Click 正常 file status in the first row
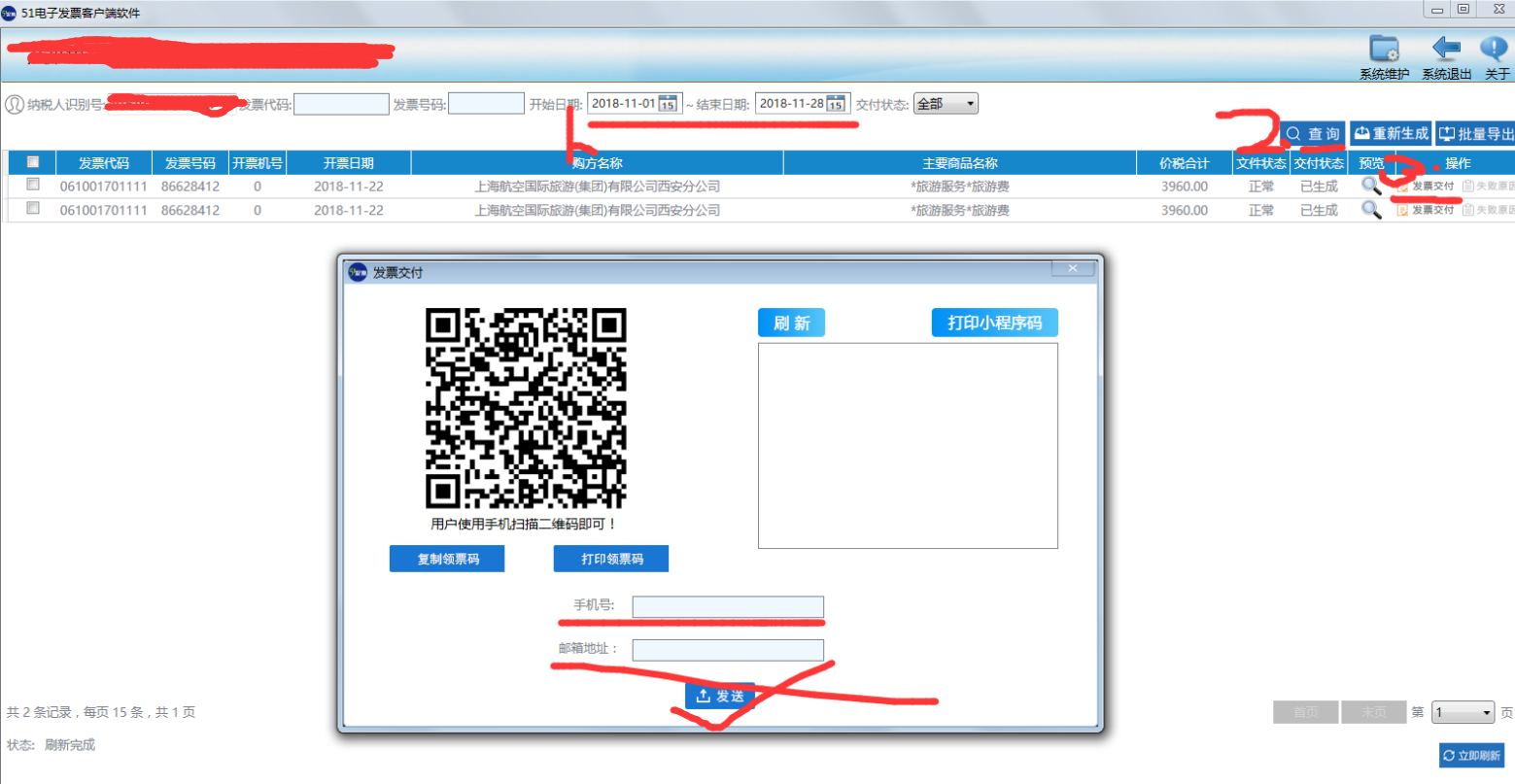This screenshot has width=1515, height=784. [x=1261, y=187]
